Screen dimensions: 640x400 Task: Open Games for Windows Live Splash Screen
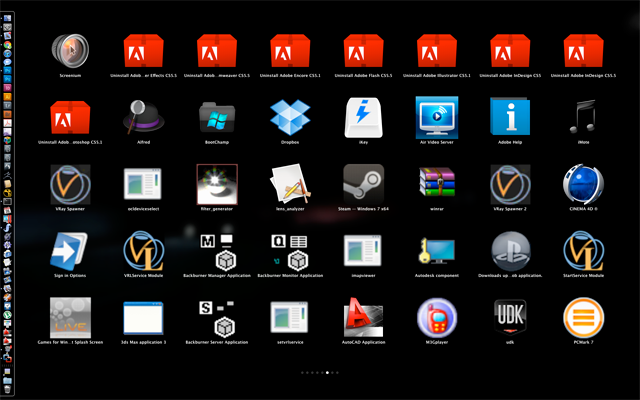pos(70,318)
